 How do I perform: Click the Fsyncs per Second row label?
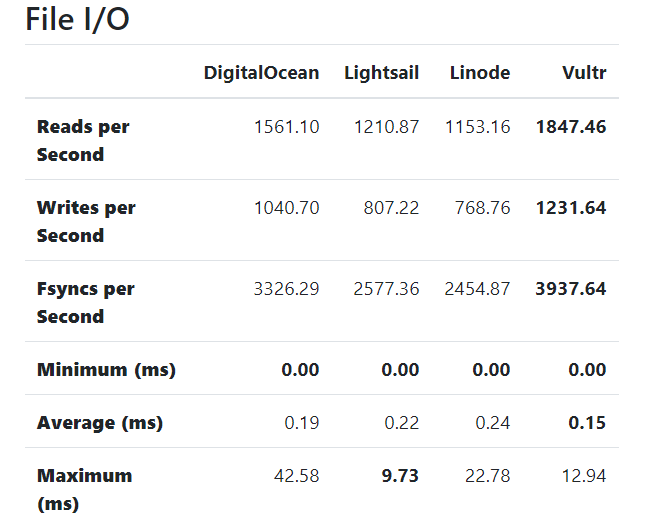pyautogui.click(x=85, y=302)
